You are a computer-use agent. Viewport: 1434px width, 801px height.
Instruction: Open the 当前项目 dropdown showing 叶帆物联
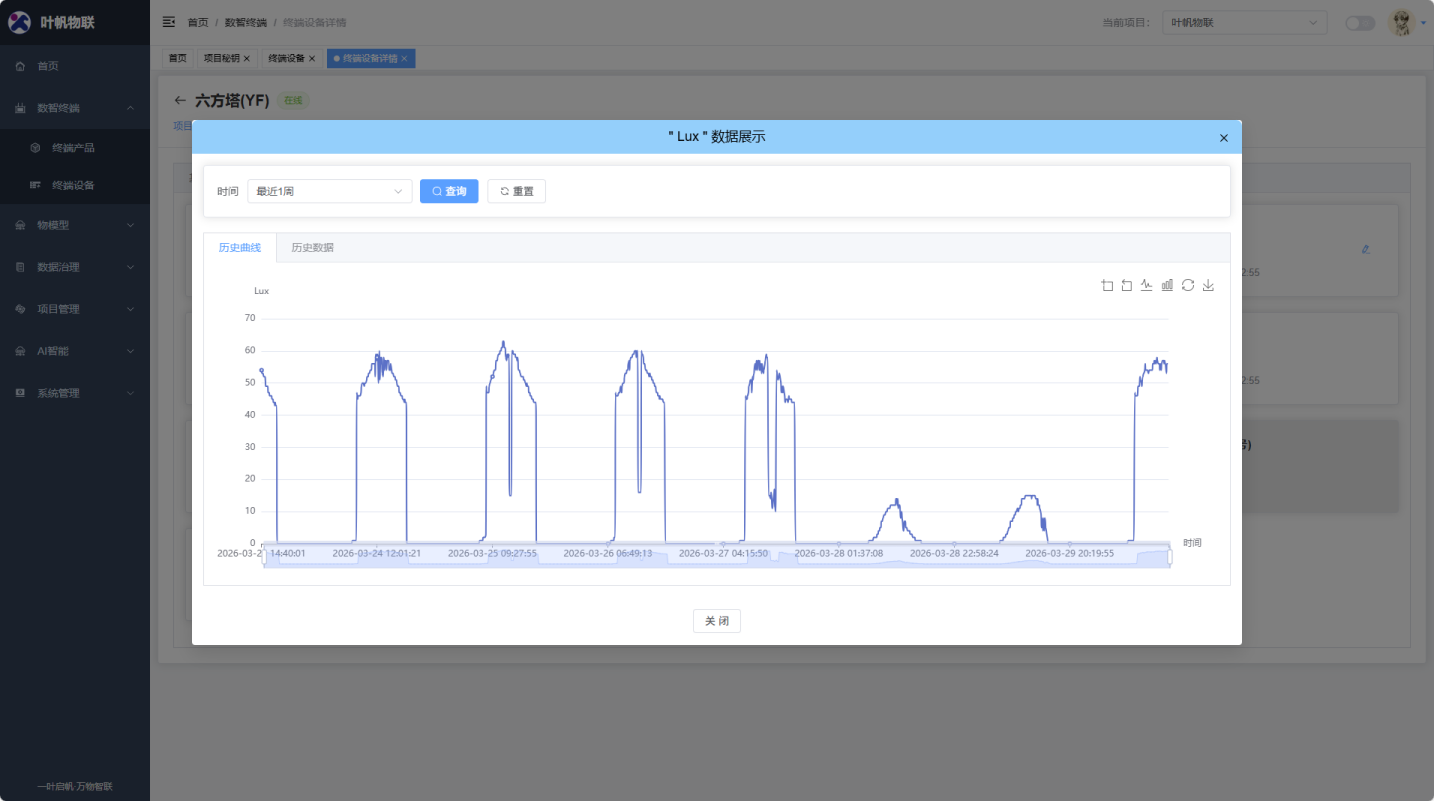coord(1244,22)
